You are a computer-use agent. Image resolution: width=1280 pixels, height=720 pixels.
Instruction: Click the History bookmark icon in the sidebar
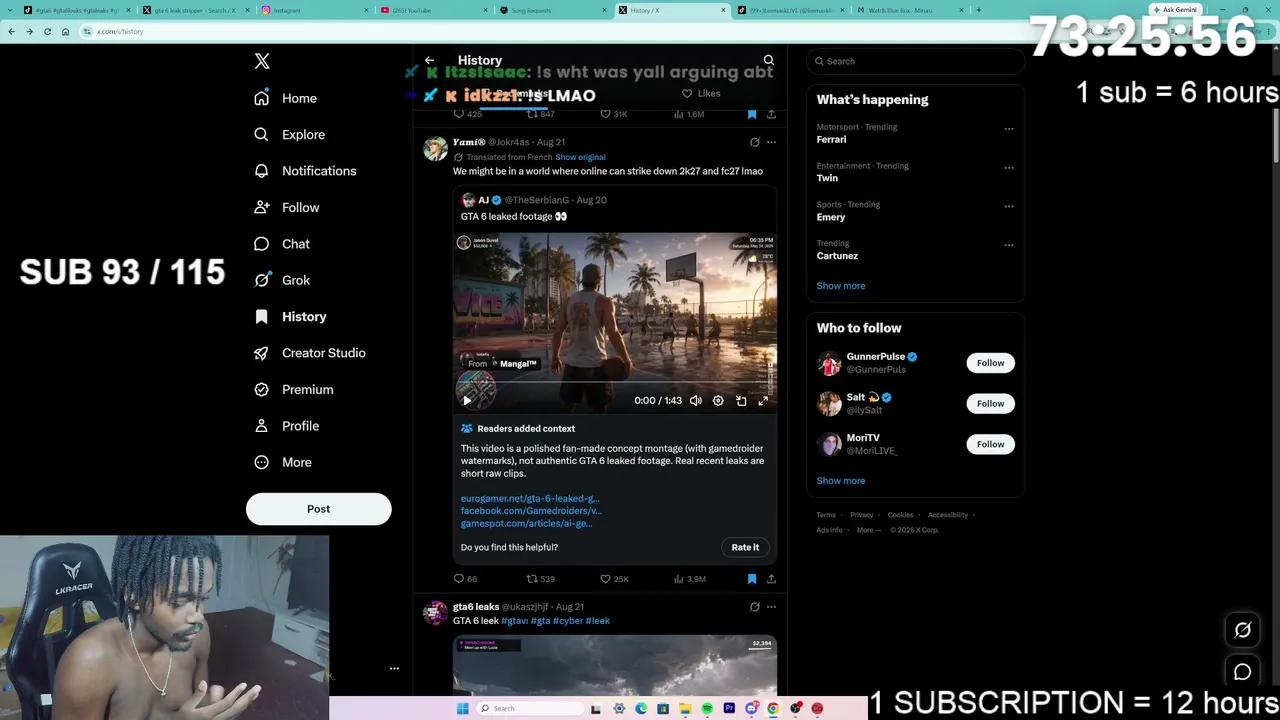(x=261, y=316)
